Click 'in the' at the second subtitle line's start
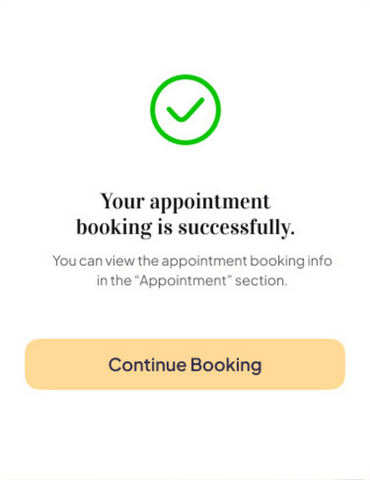This screenshot has height=480, width=370. coord(114,281)
